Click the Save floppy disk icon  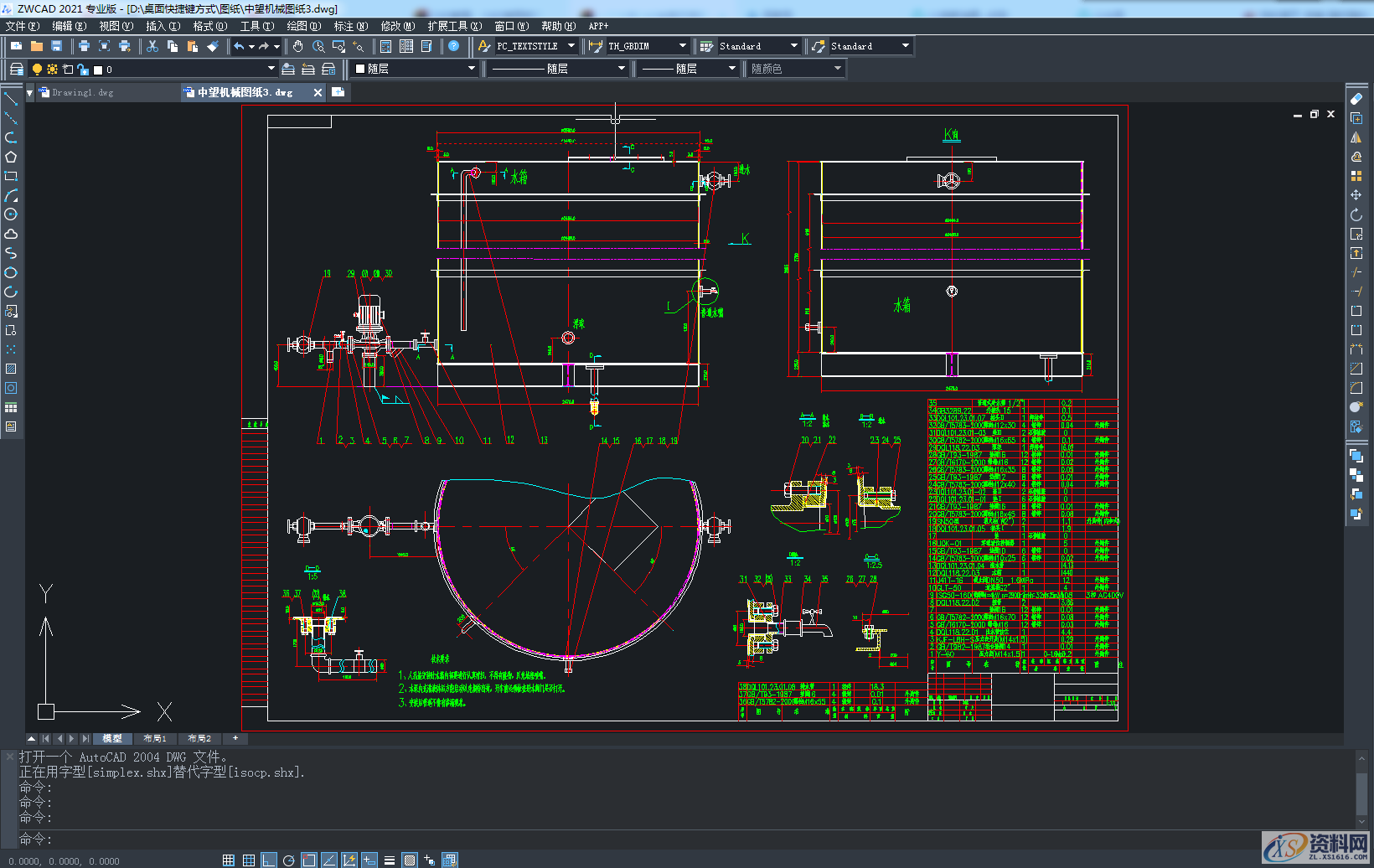57,46
